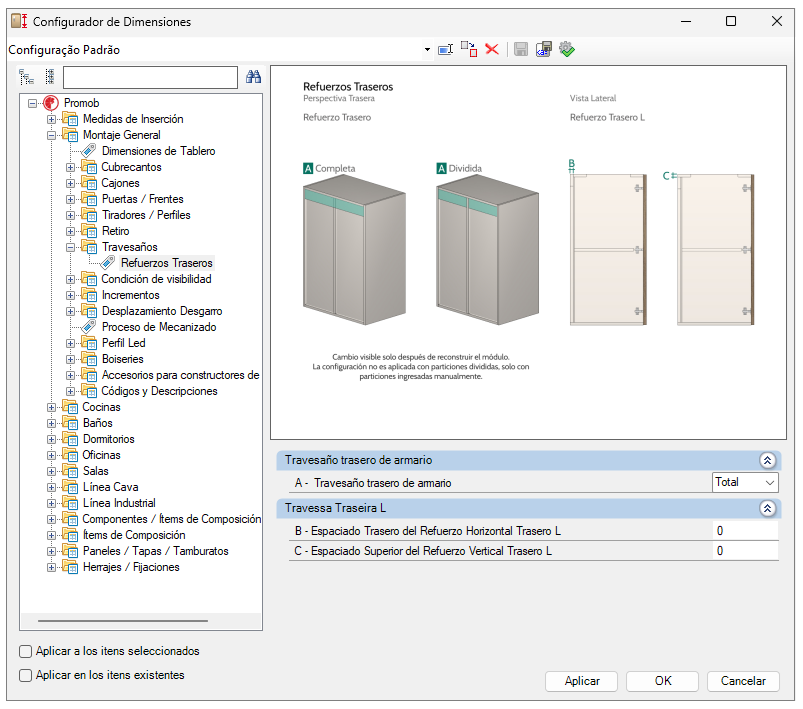Delete the configuration with the red X icon
This screenshot has height=709, width=803.
click(x=492, y=50)
